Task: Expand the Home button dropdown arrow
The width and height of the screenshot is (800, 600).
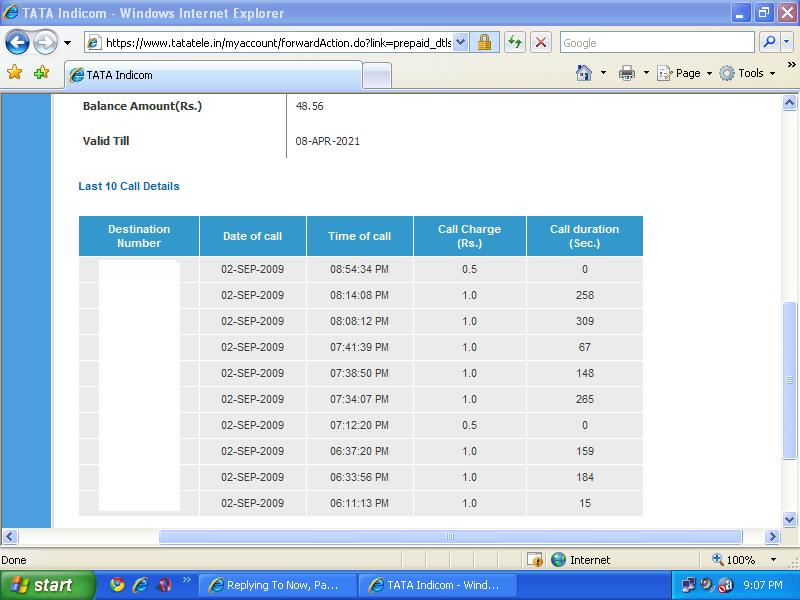Action: click(x=603, y=73)
